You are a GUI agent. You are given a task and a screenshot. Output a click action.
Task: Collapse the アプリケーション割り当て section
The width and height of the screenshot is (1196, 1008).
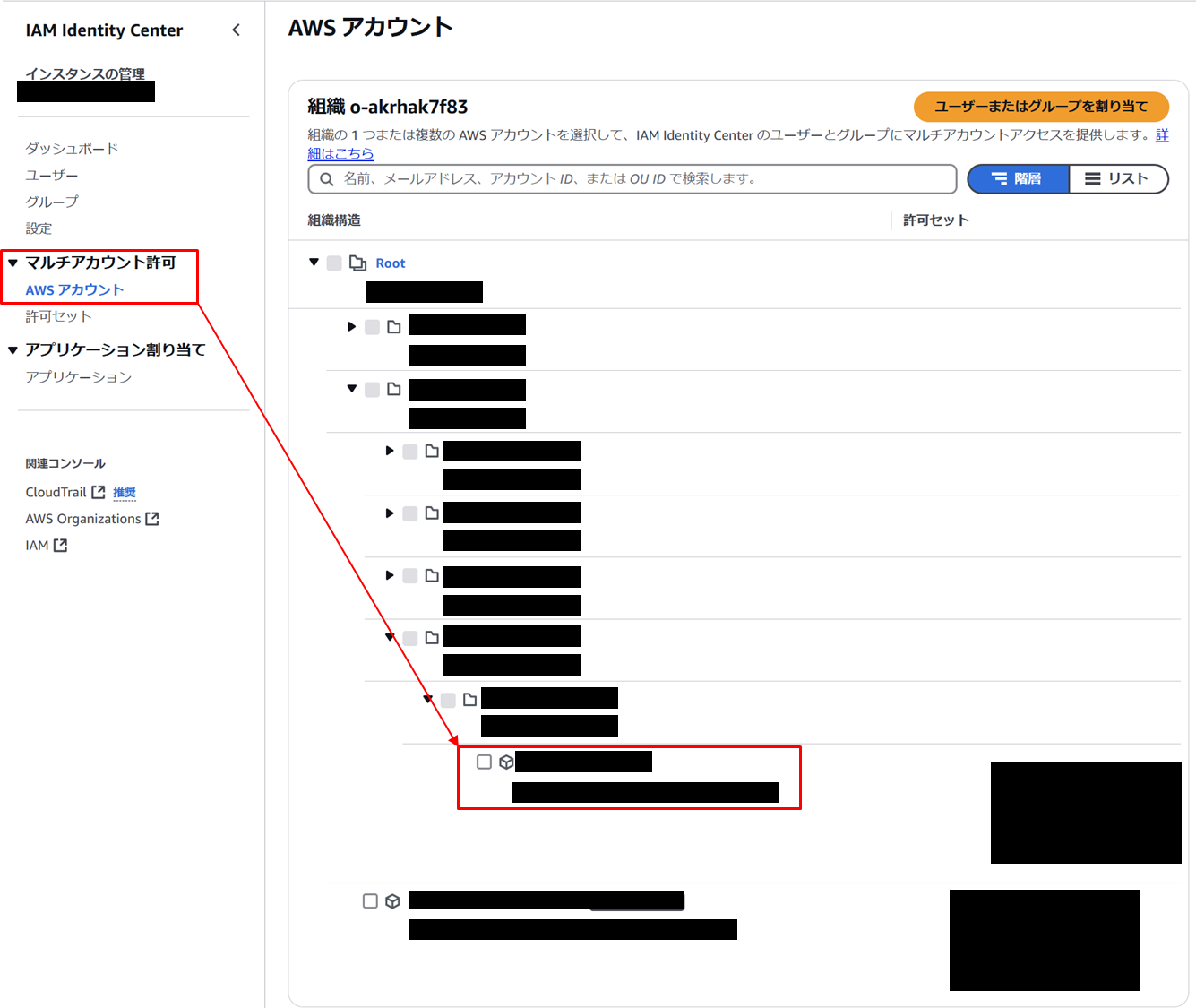13,350
